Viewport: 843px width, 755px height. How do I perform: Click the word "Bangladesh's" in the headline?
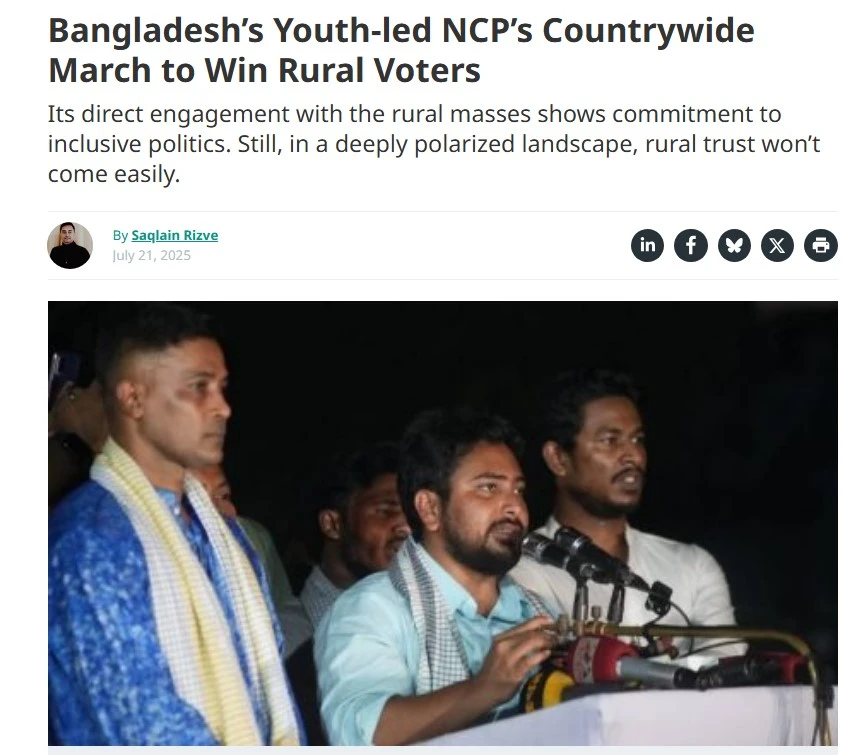156,31
